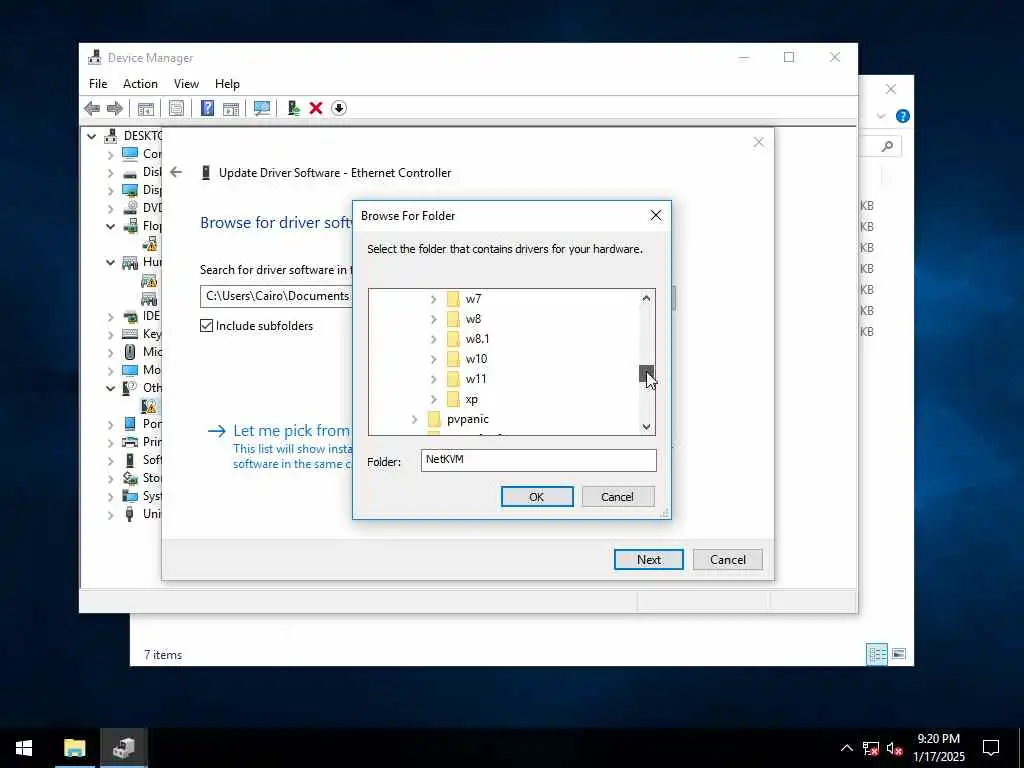Expand the w10 folder node
Image resolution: width=1024 pixels, height=768 pixels.
(434, 359)
